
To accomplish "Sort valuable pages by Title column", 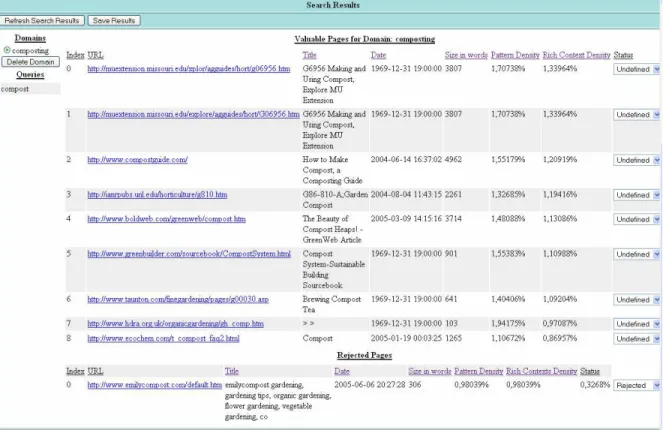I will (309, 55).
